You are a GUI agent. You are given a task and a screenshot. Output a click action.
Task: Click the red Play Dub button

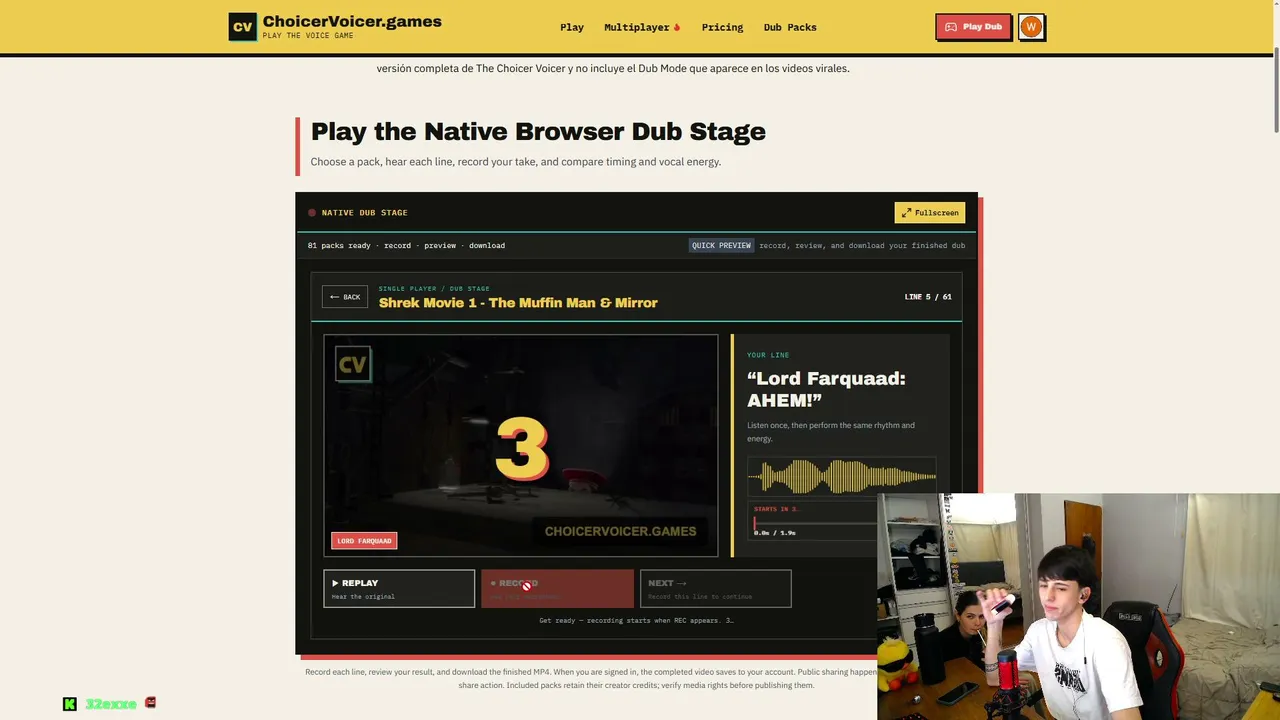click(x=973, y=27)
